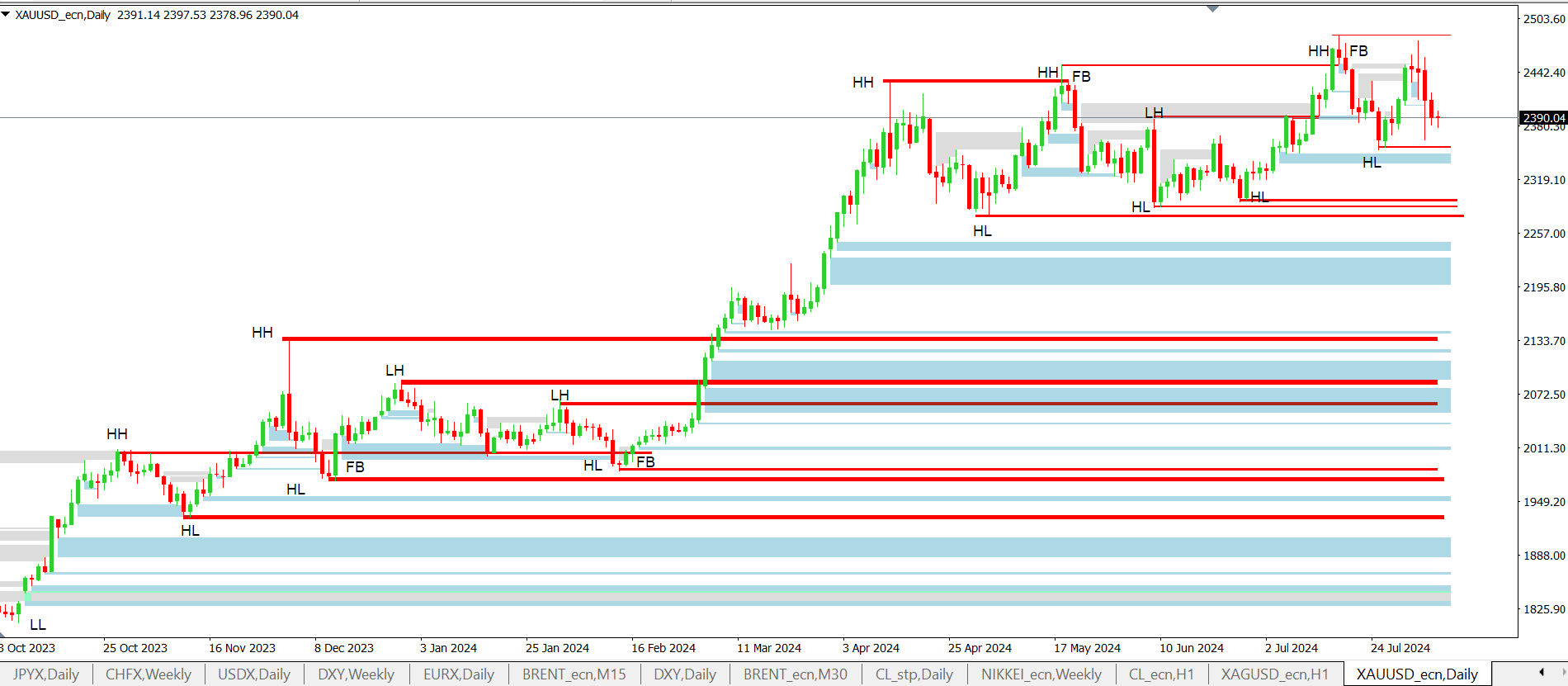Image resolution: width=1568 pixels, height=686 pixels.
Task: Click the 3 Jan 2024 date label
Action: [x=448, y=648]
